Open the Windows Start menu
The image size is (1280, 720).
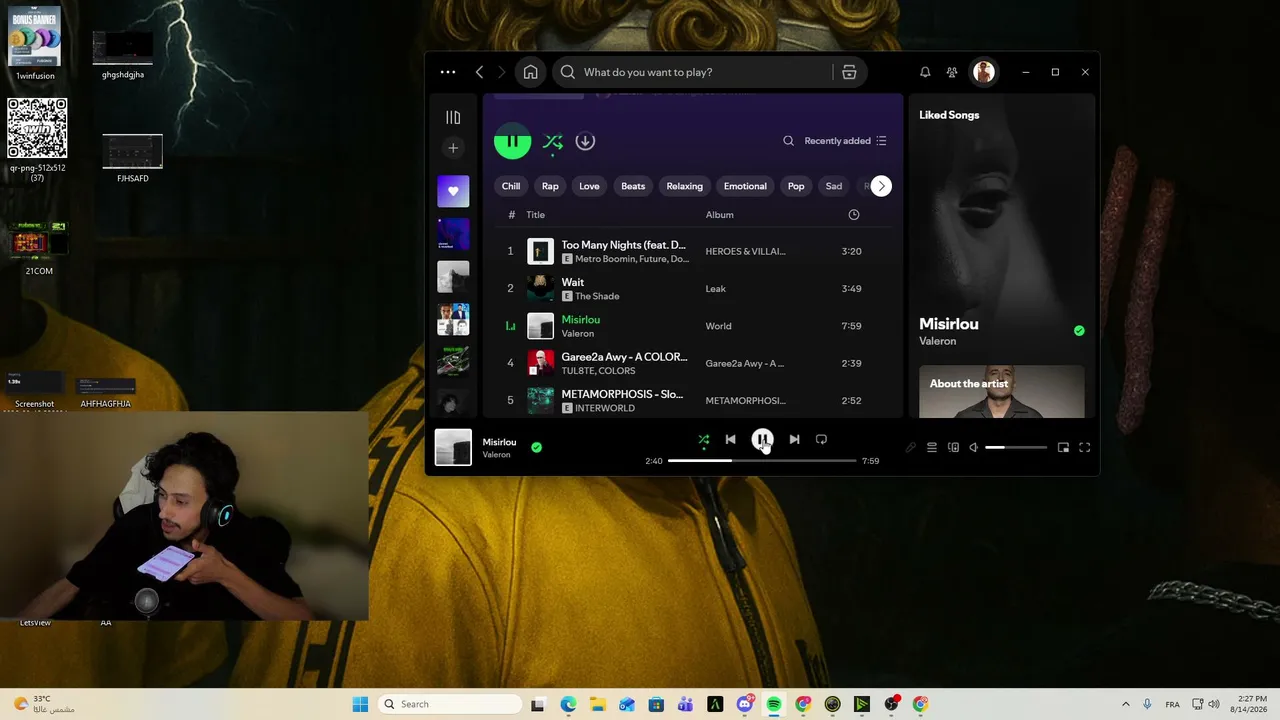click(x=360, y=704)
